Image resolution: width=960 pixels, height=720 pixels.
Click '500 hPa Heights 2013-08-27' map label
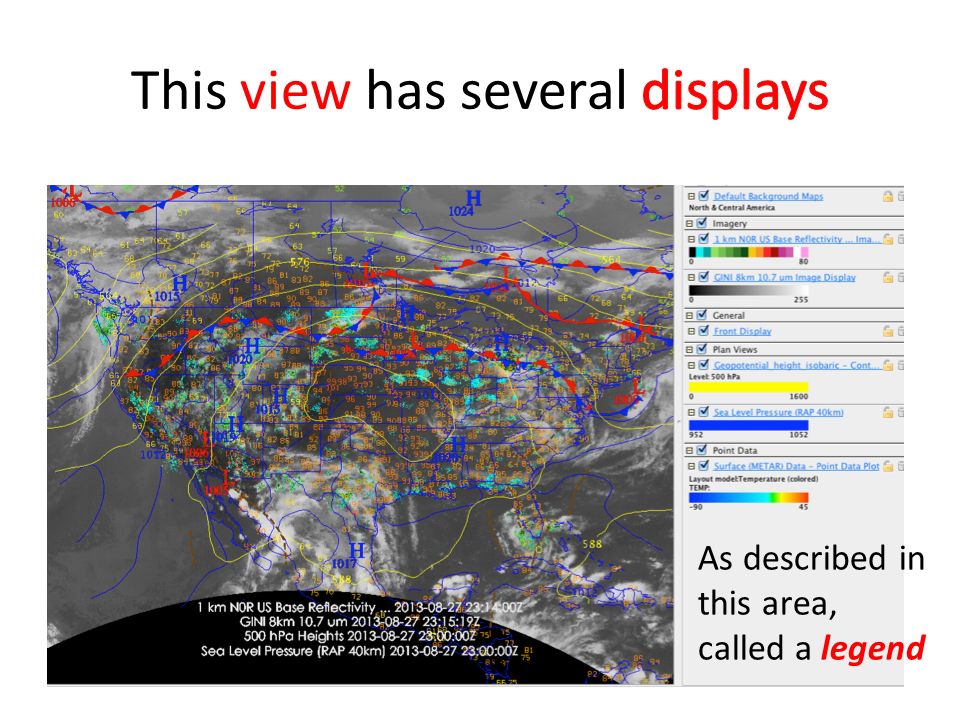tap(359, 637)
